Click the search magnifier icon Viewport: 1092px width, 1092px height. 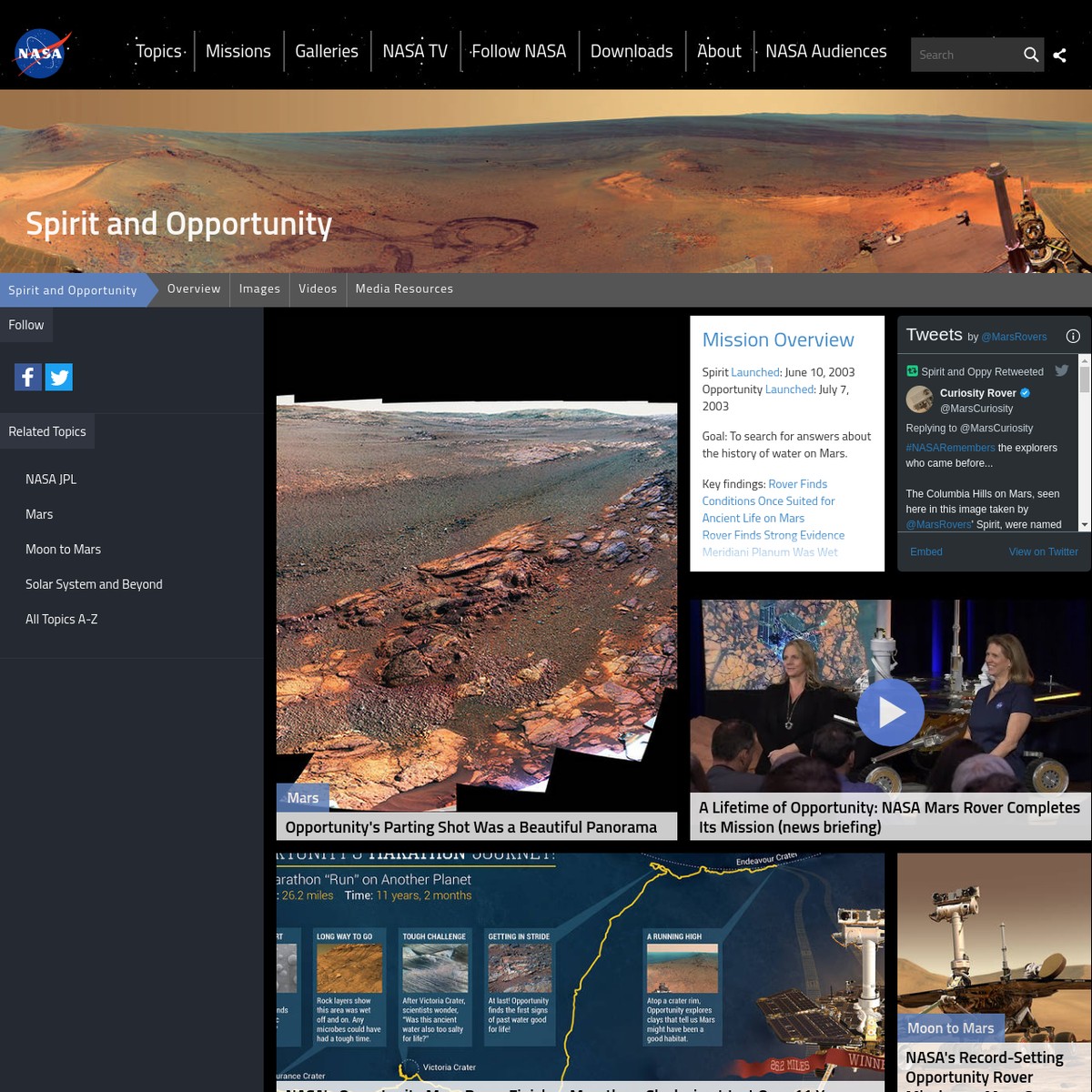pyautogui.click(x=1030, y=55)
